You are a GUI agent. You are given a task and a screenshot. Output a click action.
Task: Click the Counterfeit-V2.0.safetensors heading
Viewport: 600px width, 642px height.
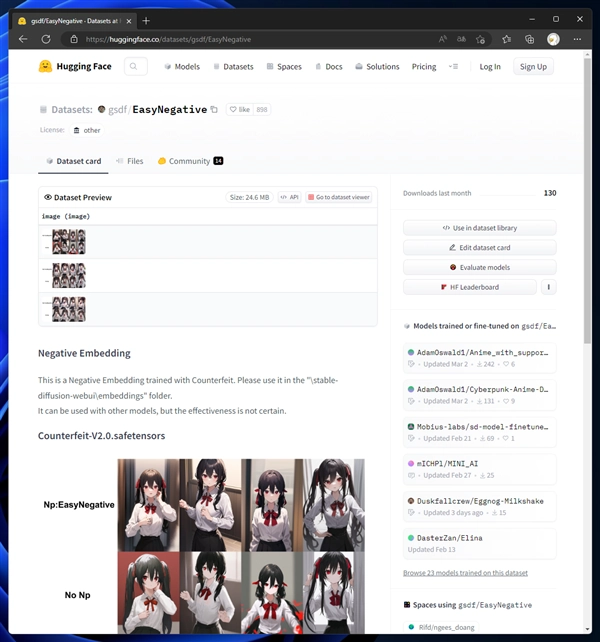[x=102, y=436]
